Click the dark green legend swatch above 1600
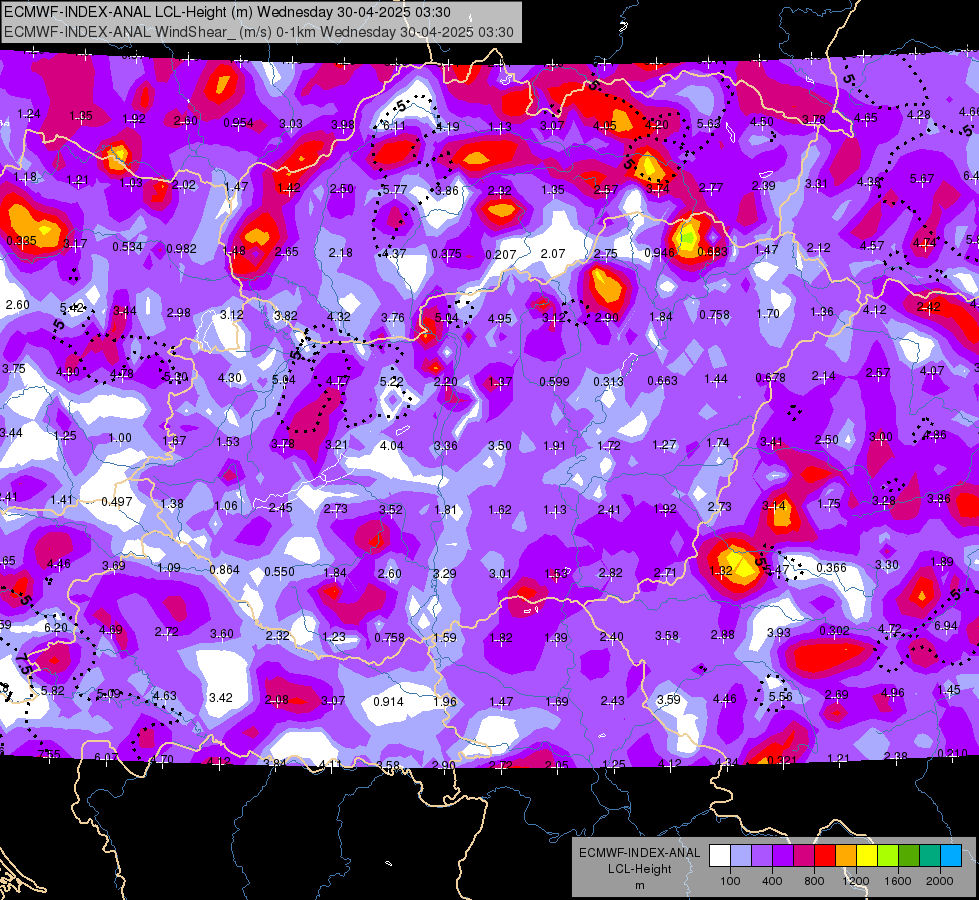The height and width of the screenshot is (900, 979). click(x=908, y=856)
